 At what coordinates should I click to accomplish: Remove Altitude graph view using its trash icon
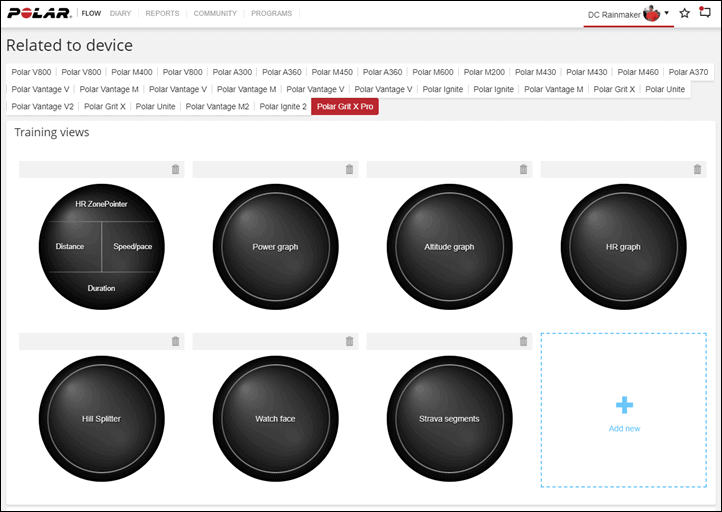point(524,169)
